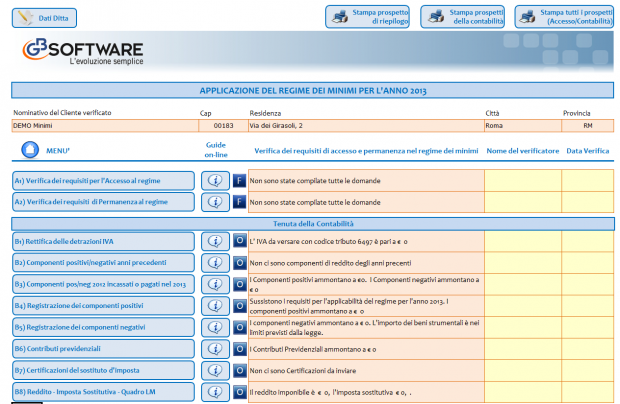Screen dimensions: 620x404
Task: Click the O status icon in B2 row
Action: (240, 262)
